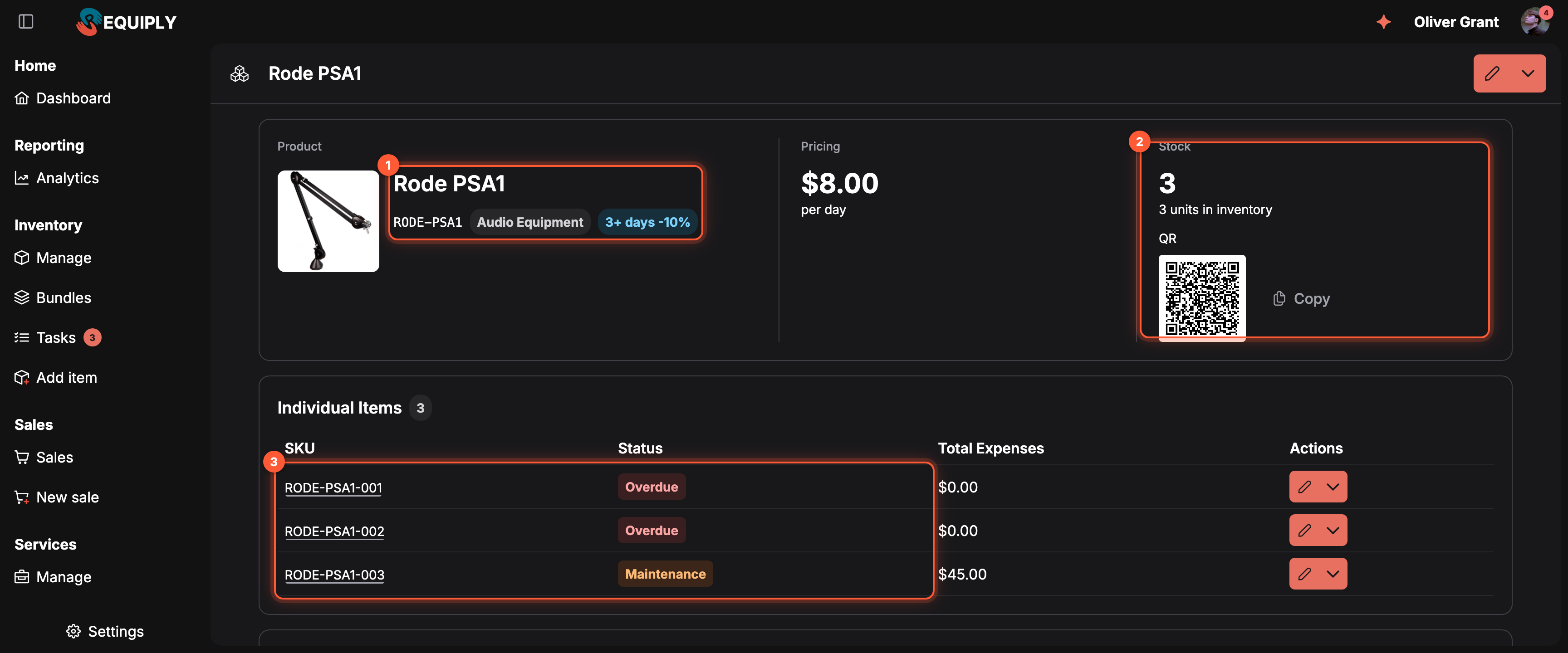Open the RODE-PSA1-003 SKU link
The width and height of the screenshot is (1568, 653).
pyautogui.click(x=334, y=575)
